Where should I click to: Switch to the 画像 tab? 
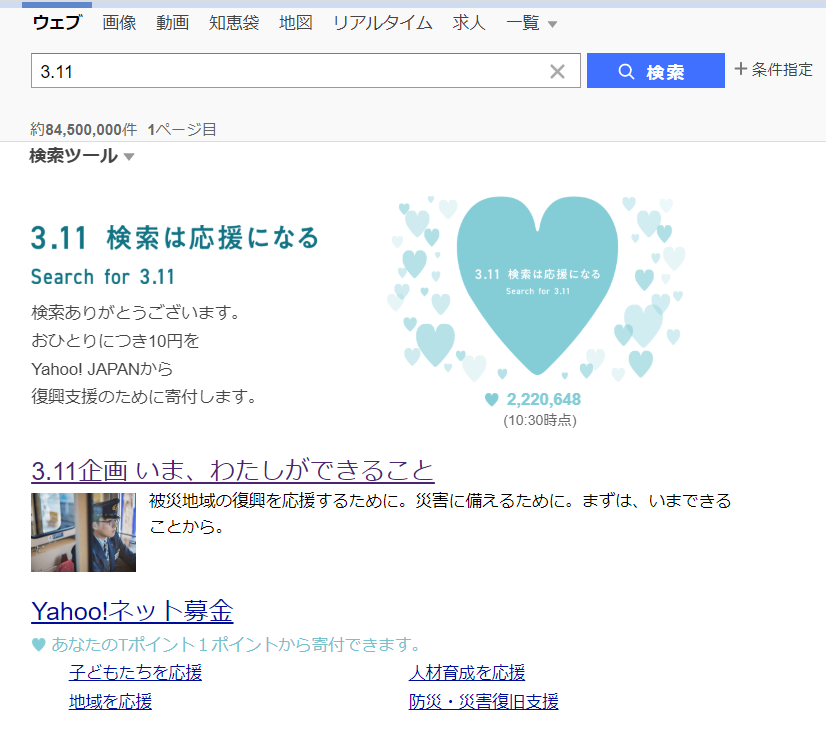119,23
